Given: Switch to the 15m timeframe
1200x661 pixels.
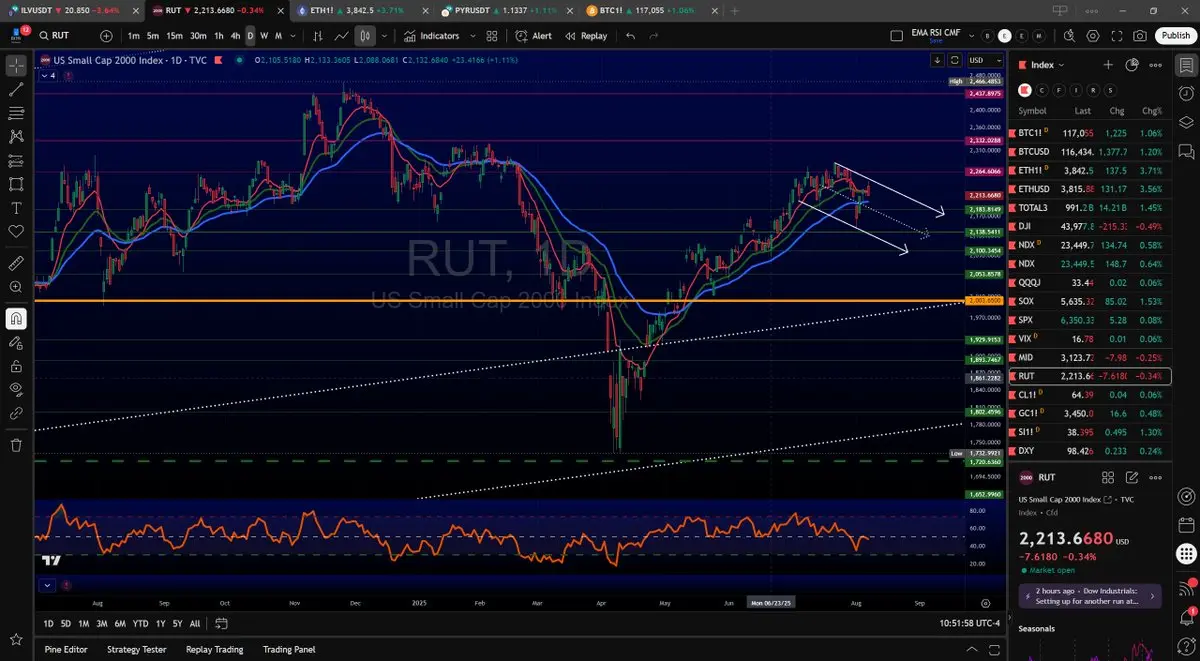Looking at the screenshot, I should (x=174, y=36).
